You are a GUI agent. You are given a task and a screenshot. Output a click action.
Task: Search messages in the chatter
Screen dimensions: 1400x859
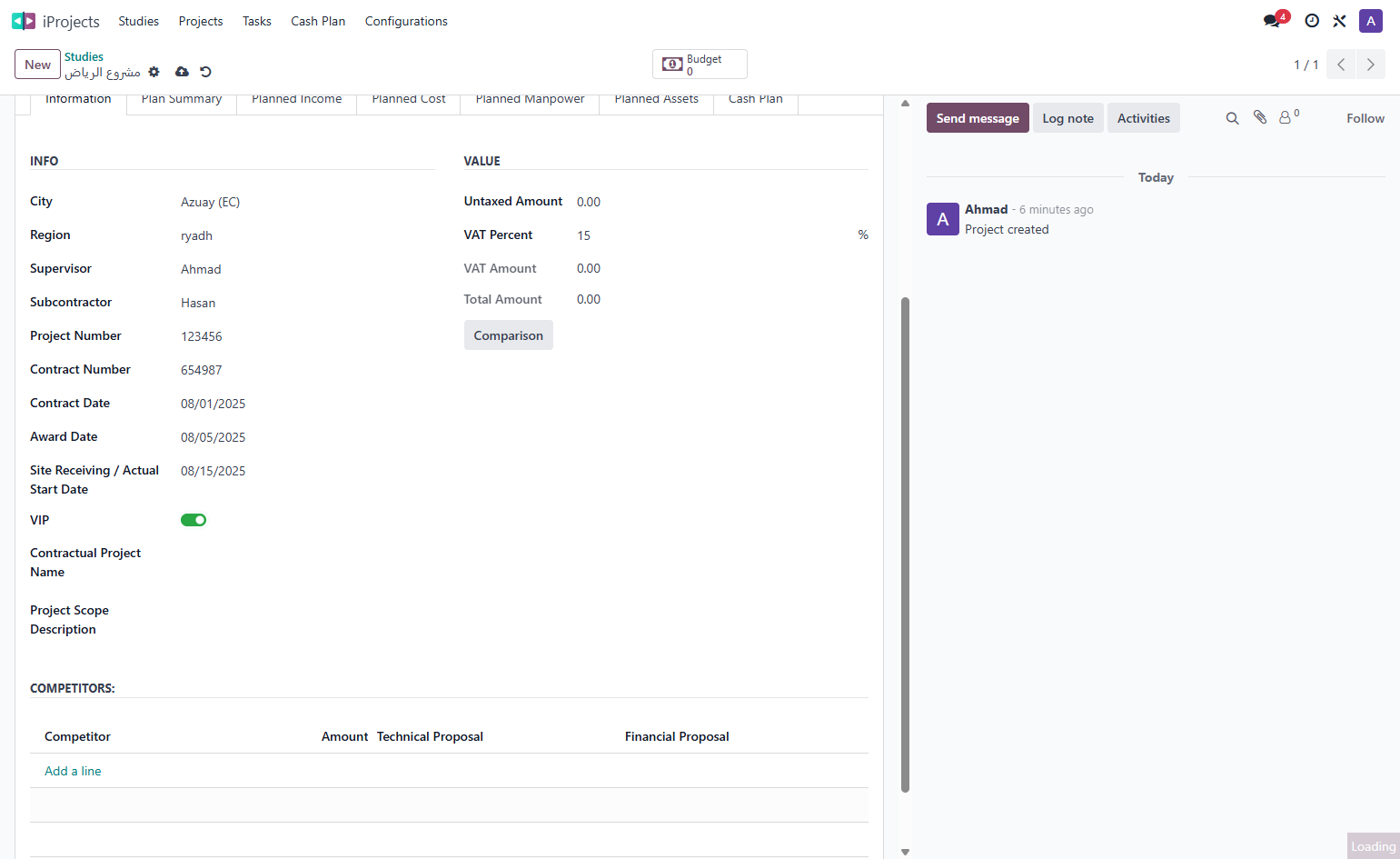[x=1233, y=118]
